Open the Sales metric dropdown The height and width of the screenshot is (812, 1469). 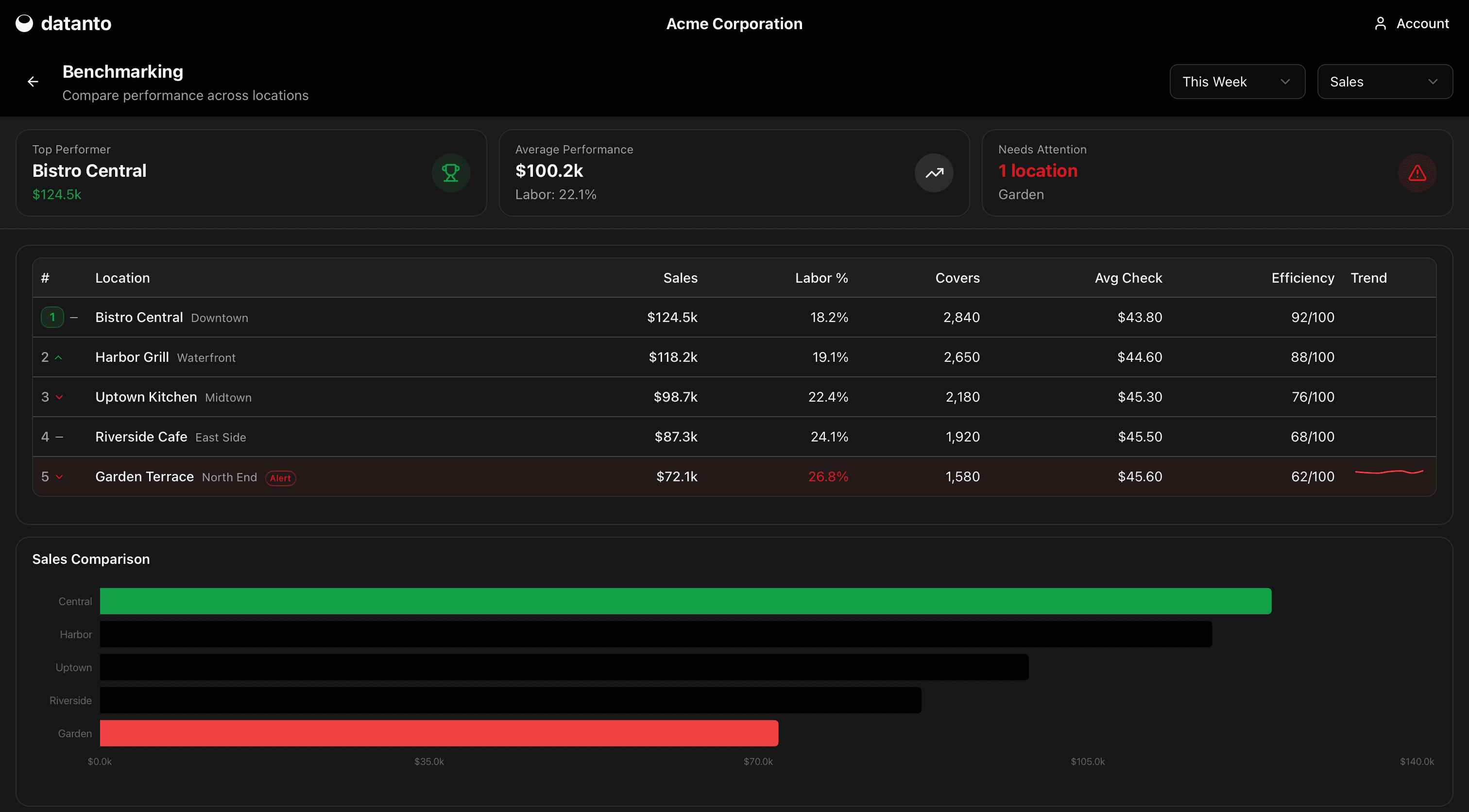point(1384,82)
